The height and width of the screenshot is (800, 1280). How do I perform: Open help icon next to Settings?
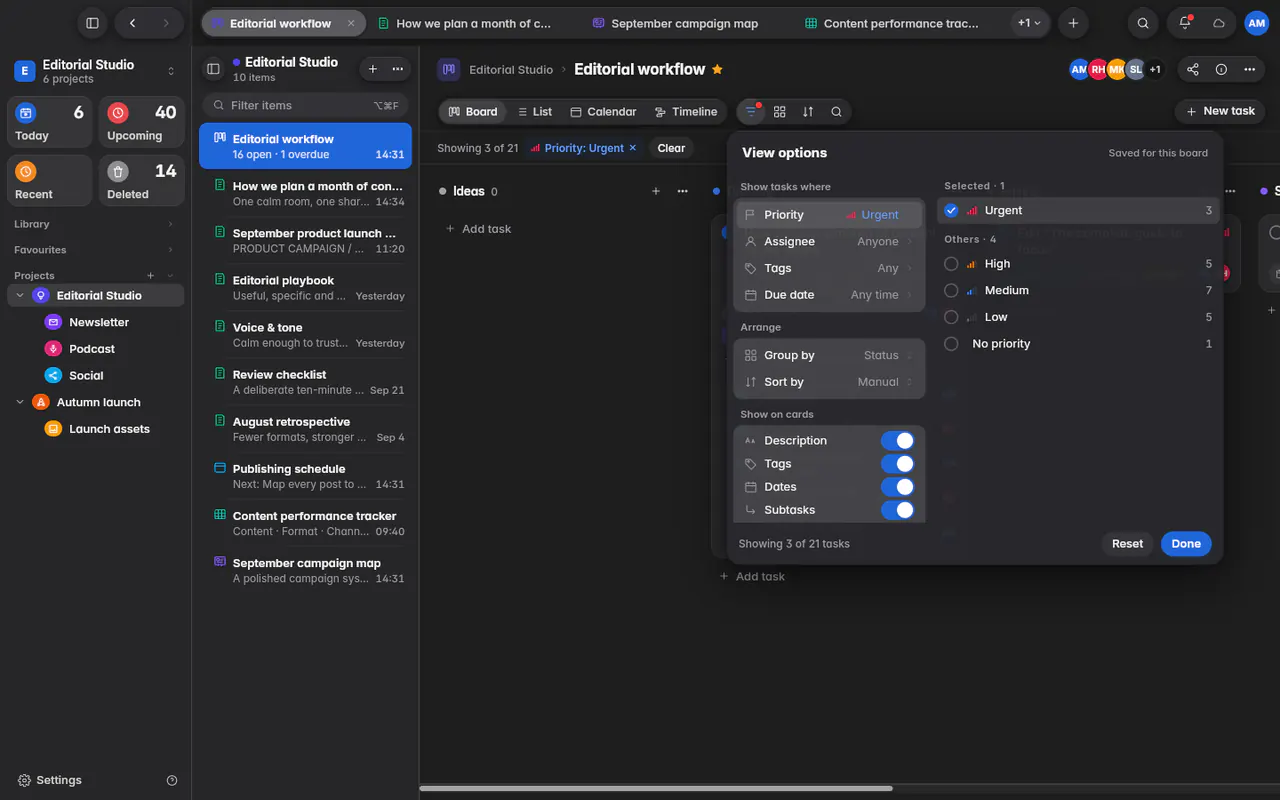tap(172, 780)
